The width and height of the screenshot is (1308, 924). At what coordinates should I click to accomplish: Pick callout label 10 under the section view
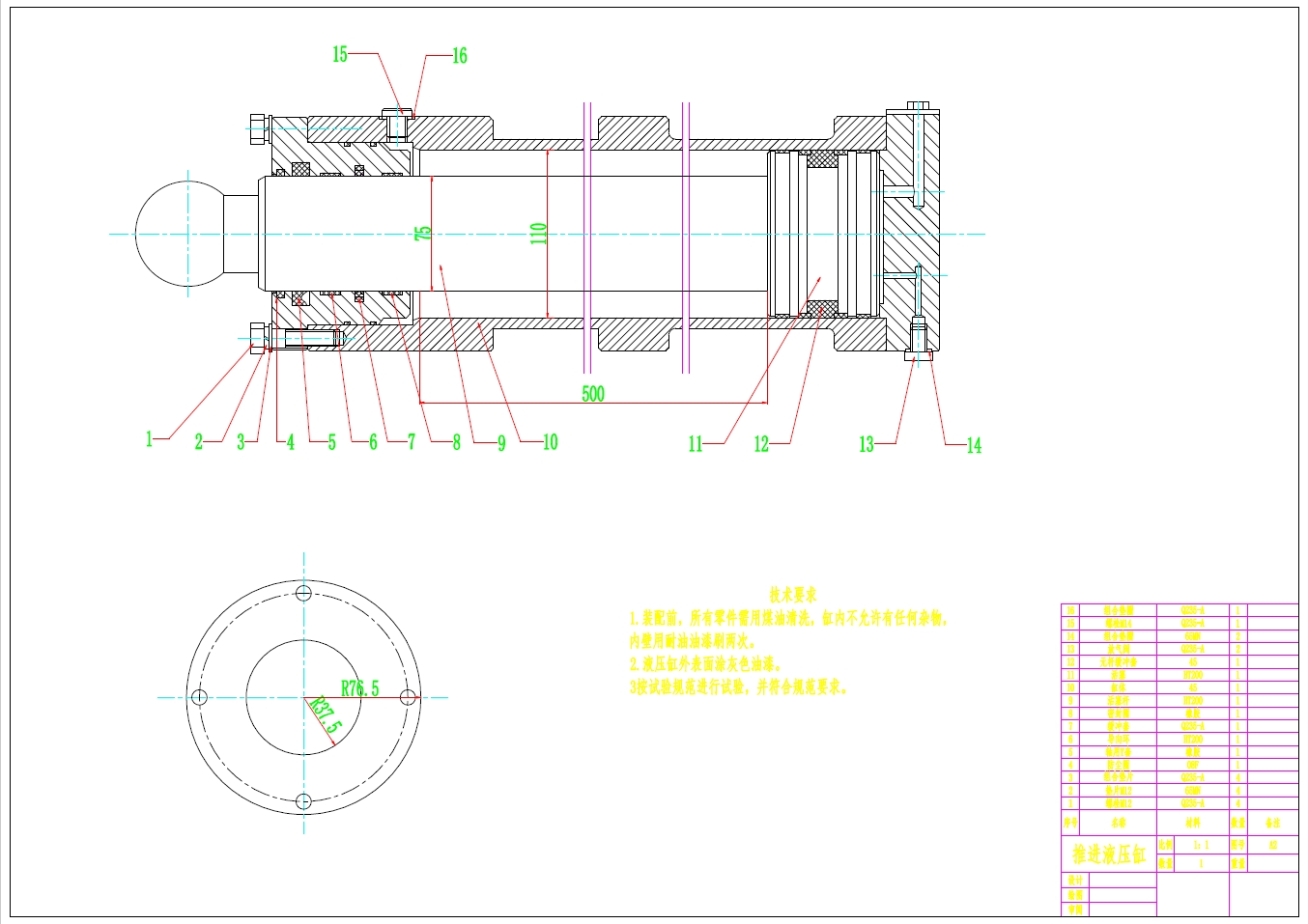click(551, 442)
